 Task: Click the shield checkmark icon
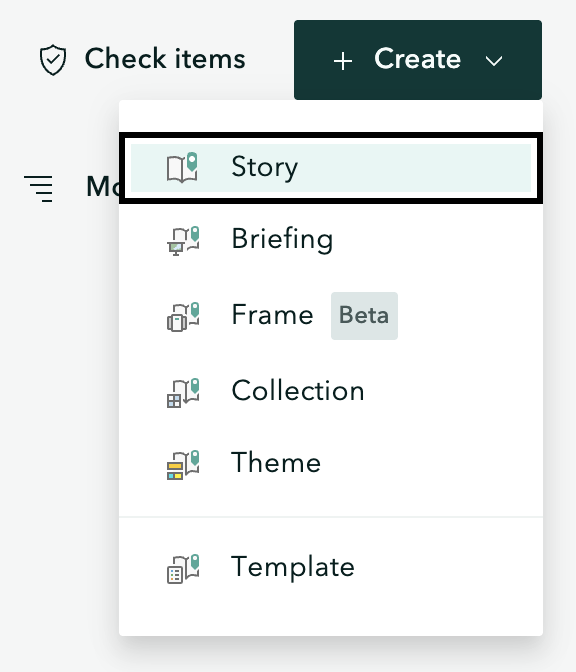coord(53,60)
